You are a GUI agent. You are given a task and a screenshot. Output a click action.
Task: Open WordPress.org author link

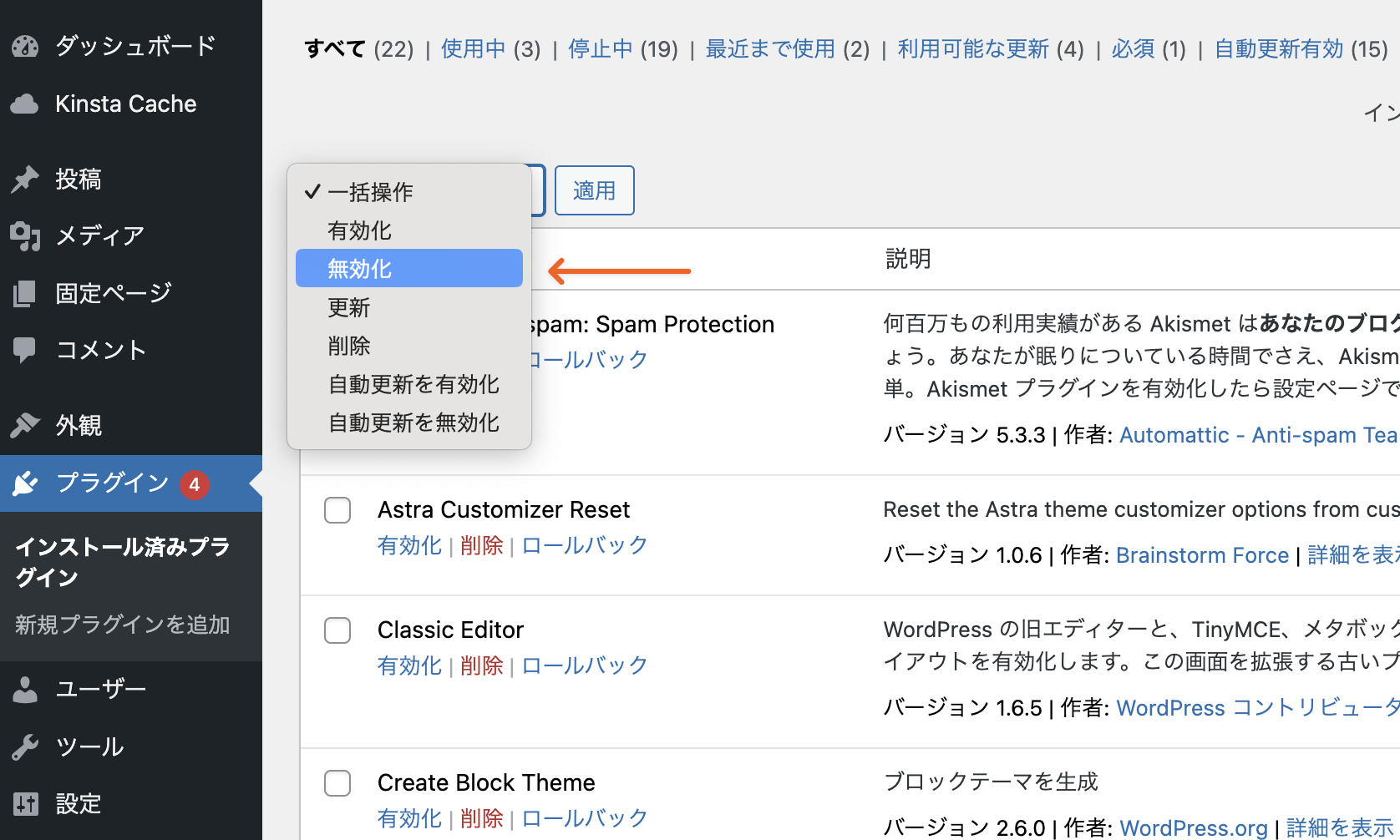click(x=1194, y=828)
